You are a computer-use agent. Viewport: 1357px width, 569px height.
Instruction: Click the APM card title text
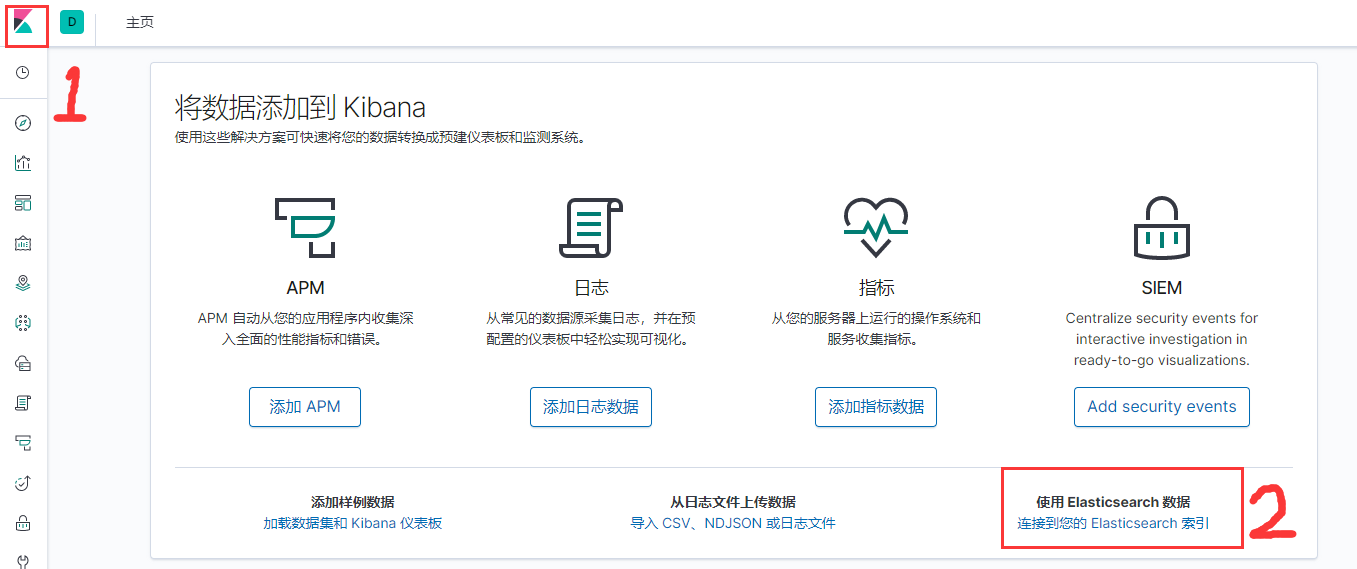click(x=305, y=288)
